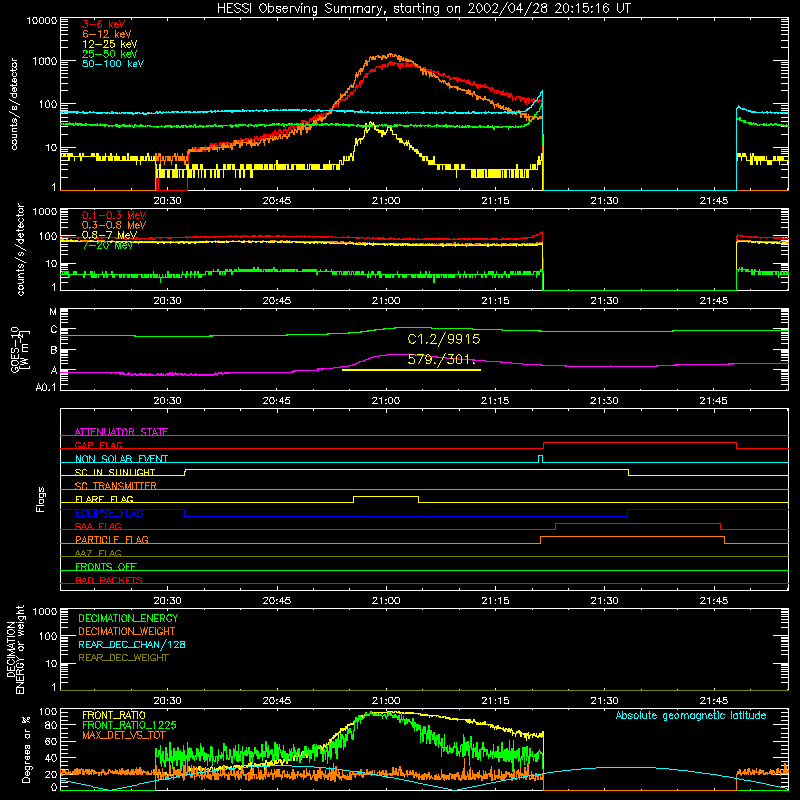
Task: Click the raised FLARE_FLAG step segment
Action: [x=386, y=496]
